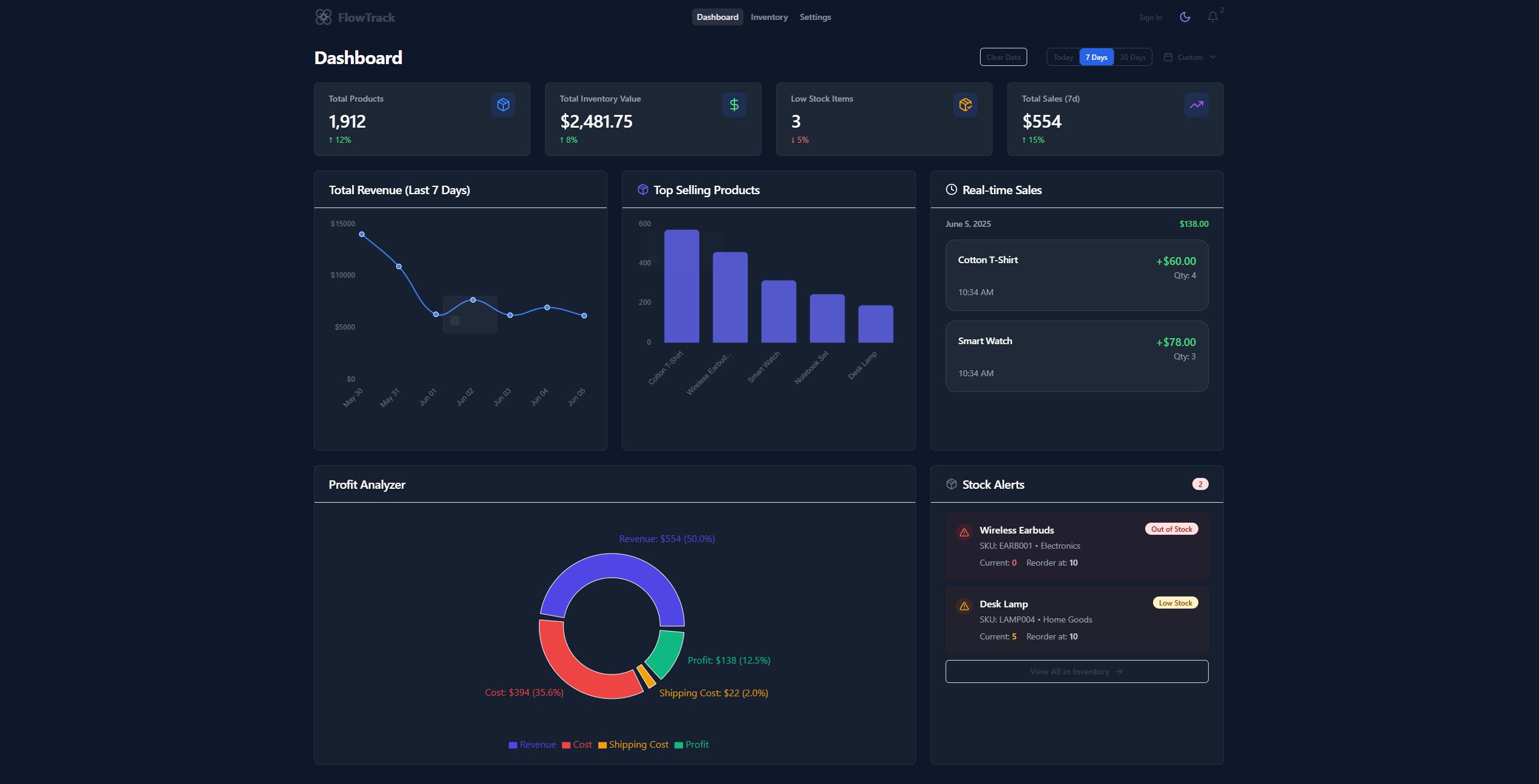Viewport: 1539px width, 784px height.
Task: Click the FlowTrack logo icon
Action: pos(324,17)
